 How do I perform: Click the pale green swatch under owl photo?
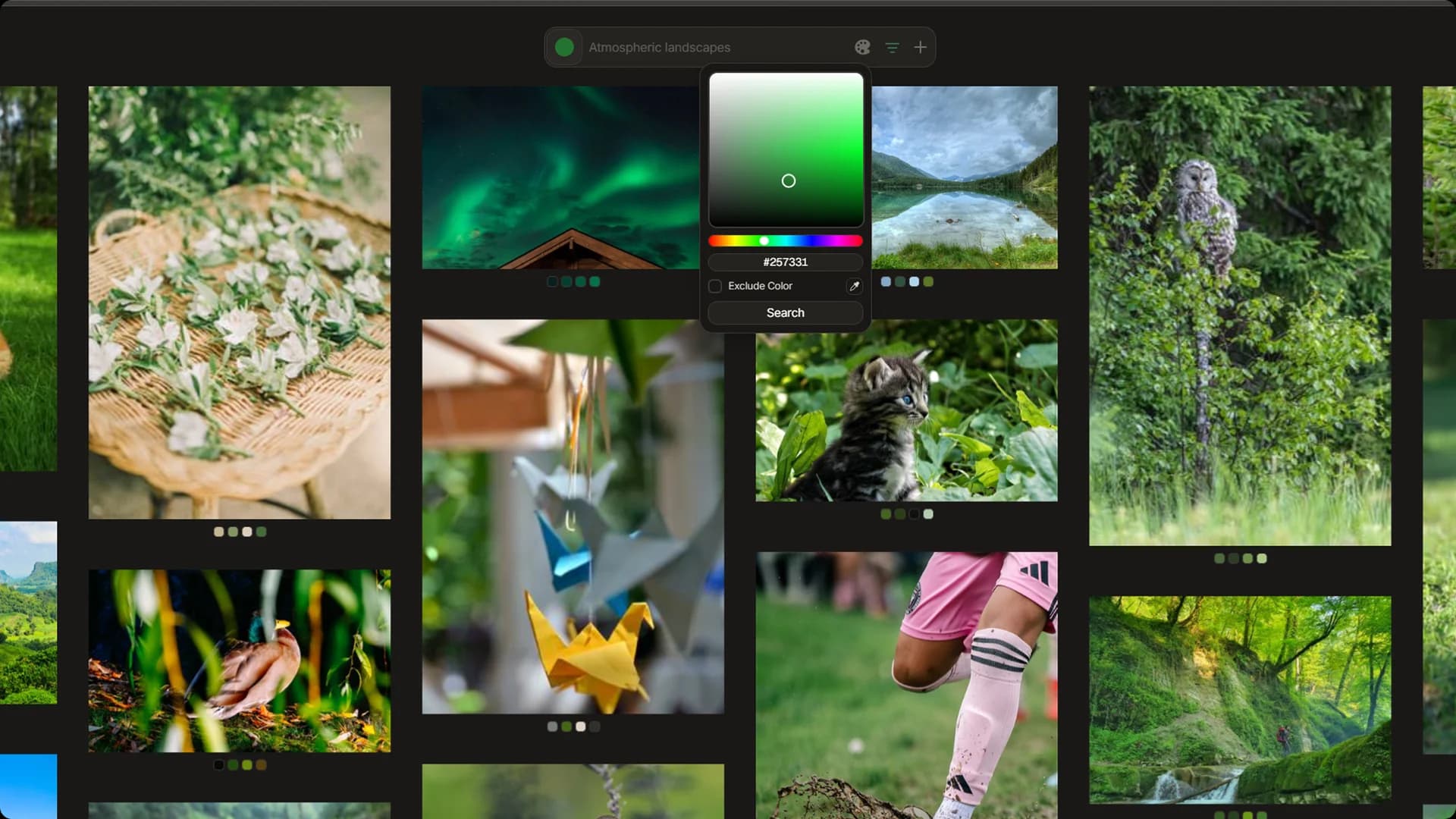[1262, 558]
